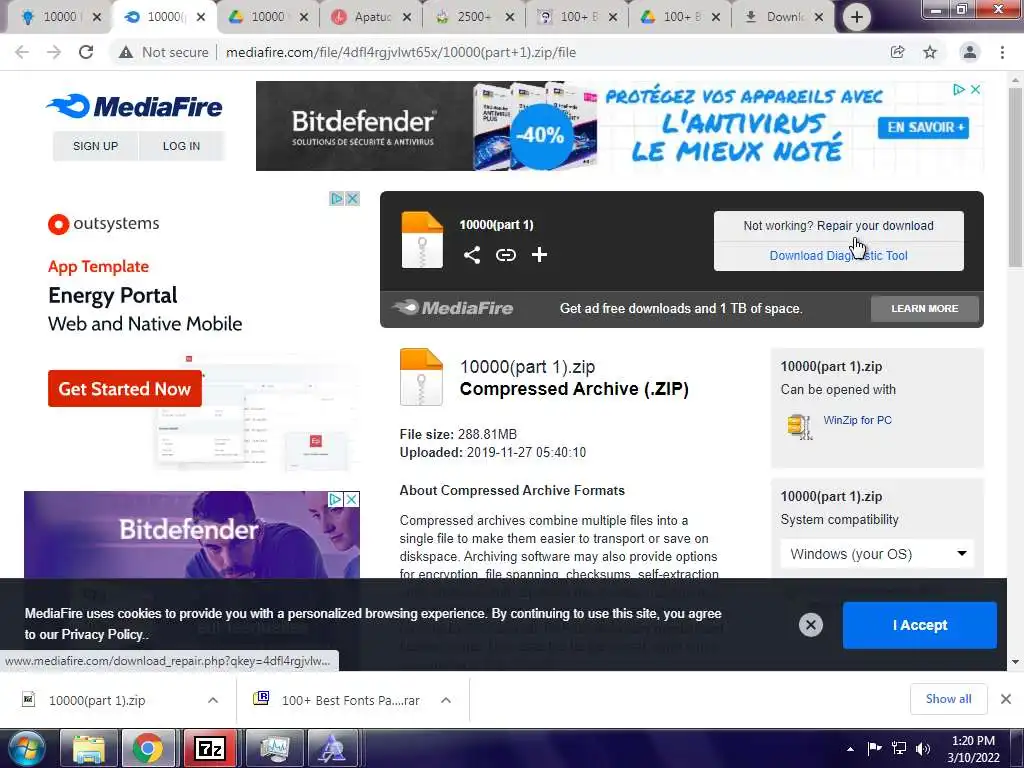Copy link using the chain icon
1024x768 pixels.
point(505,255)
